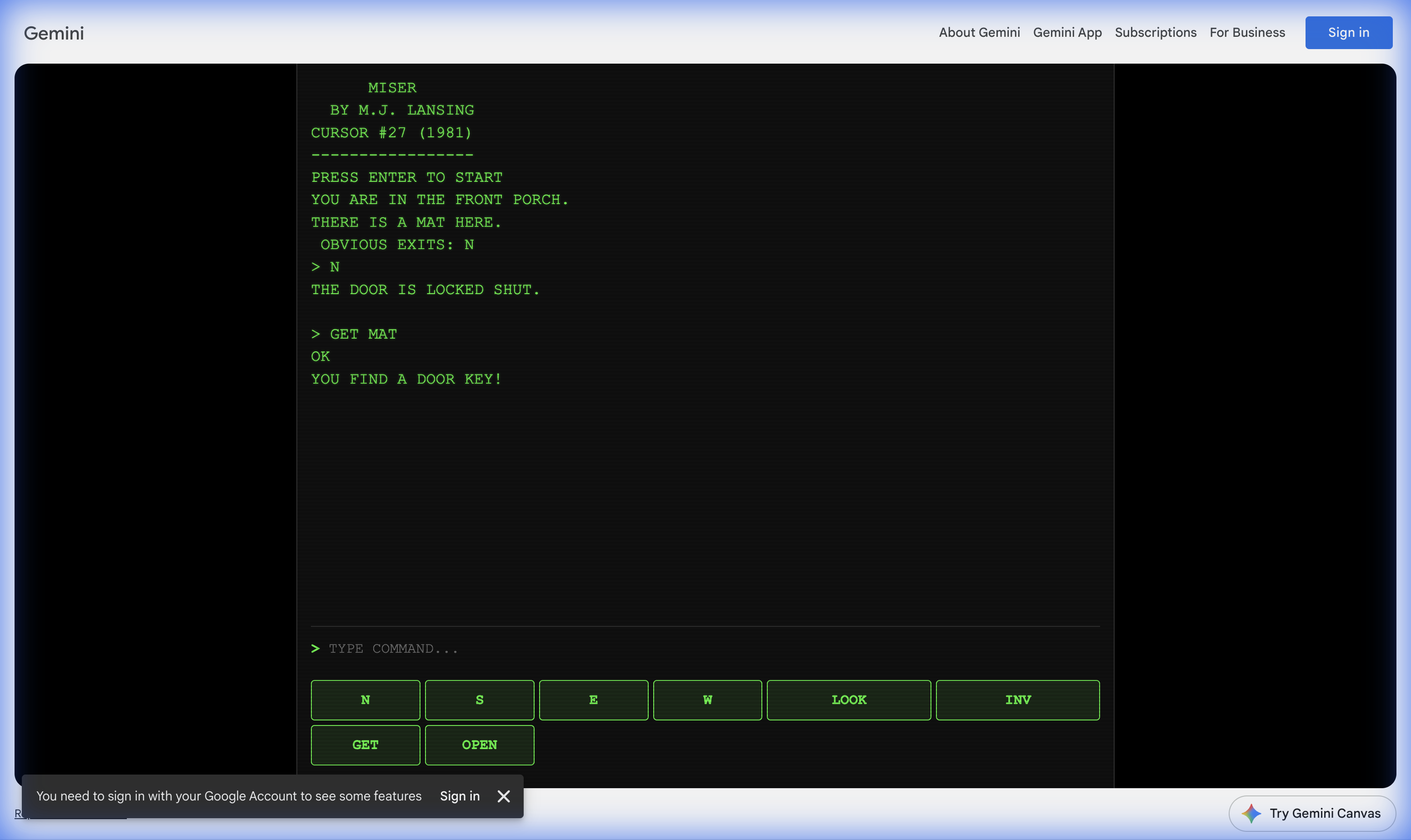The height and width of the screenshot is (840, 1411).
Task: Click the INV inventory button
Action: click(1017, 700)
